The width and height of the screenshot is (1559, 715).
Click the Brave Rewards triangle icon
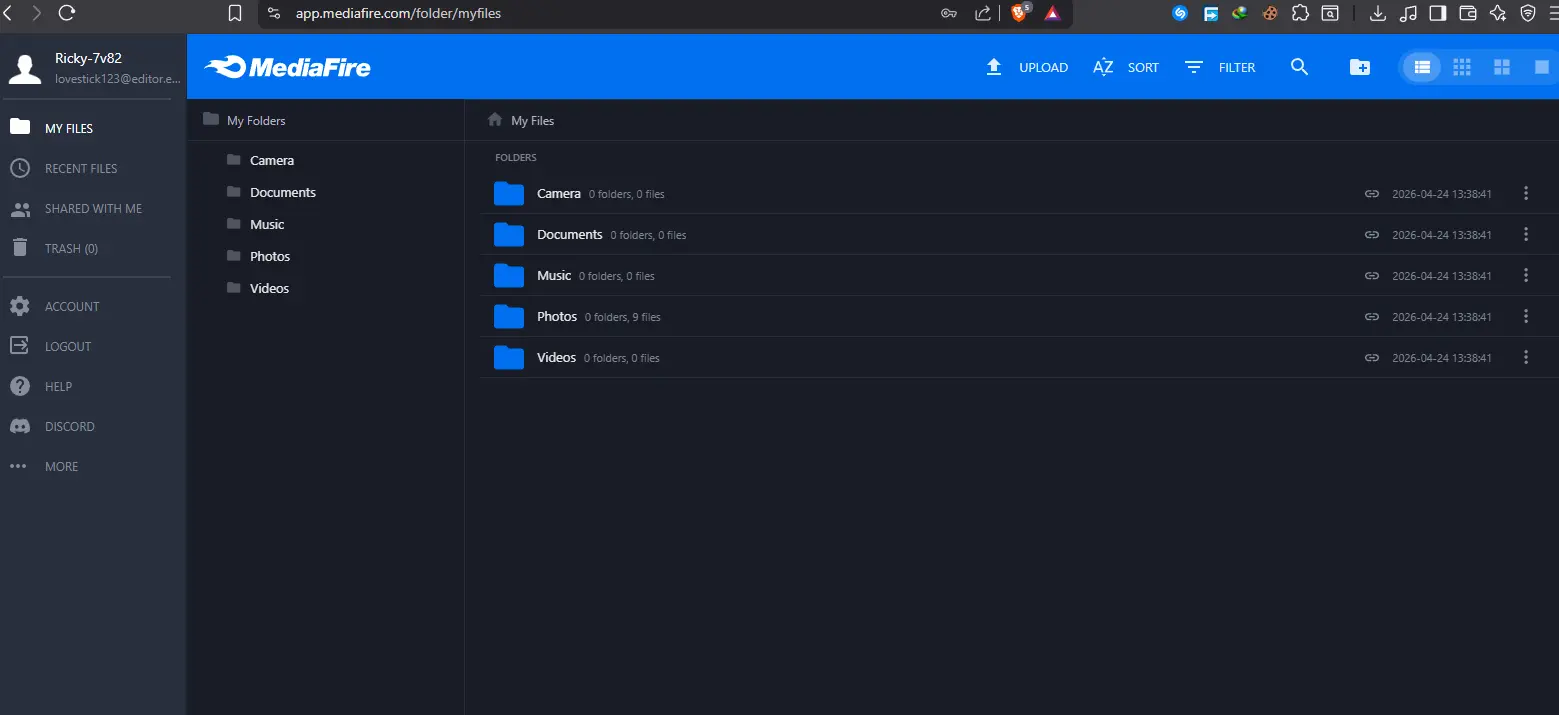tap(1052, 13)
